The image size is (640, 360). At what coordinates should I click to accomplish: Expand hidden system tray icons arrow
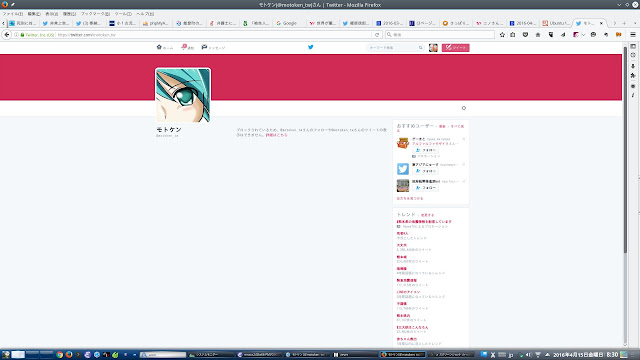pyautogui.click(x=547, y=355)
